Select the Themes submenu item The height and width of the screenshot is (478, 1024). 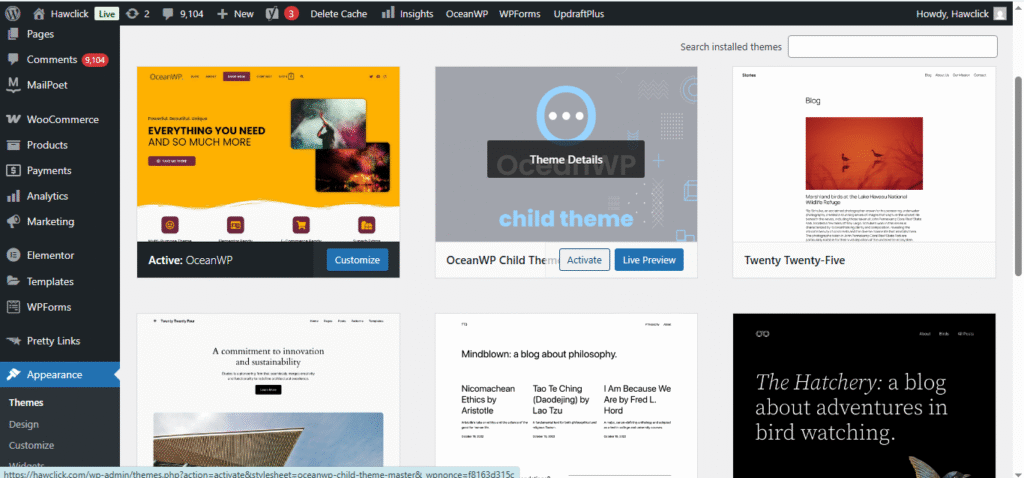[26, 403]
